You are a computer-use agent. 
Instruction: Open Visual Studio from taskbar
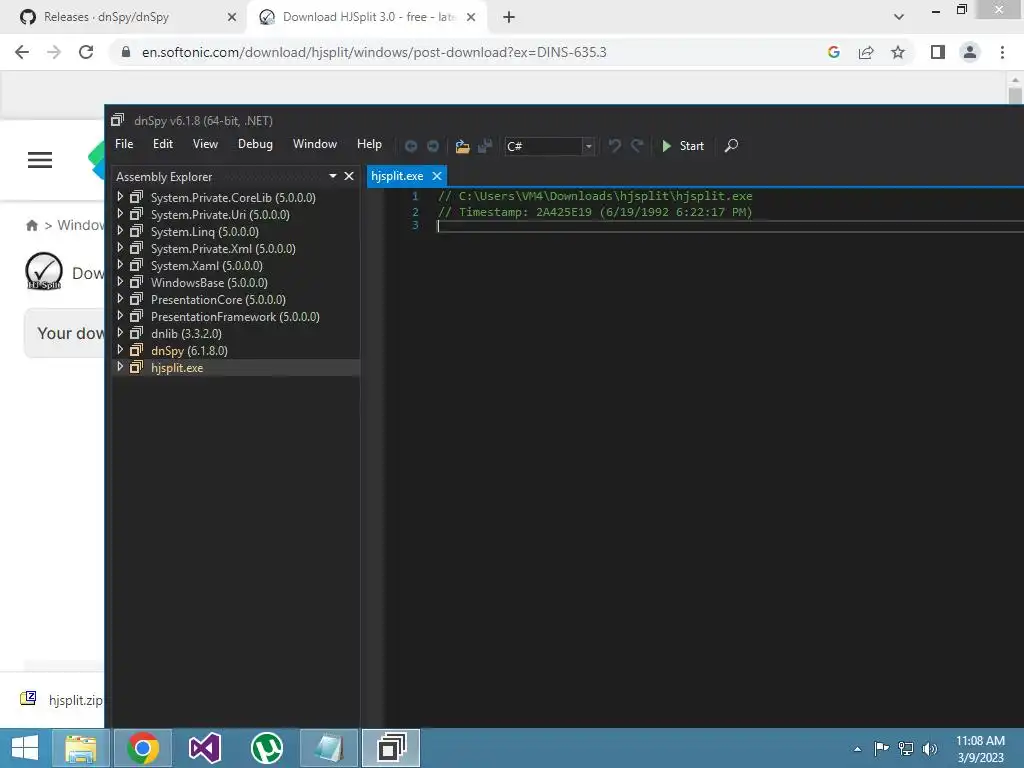tap(205, 748)
